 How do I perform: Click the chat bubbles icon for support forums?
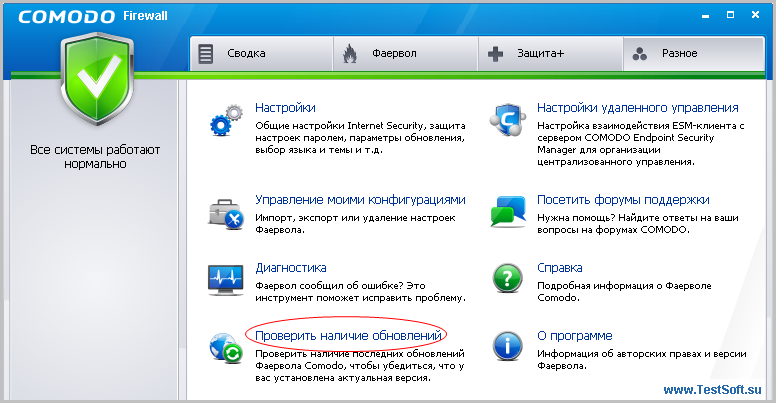pos(508,212)
